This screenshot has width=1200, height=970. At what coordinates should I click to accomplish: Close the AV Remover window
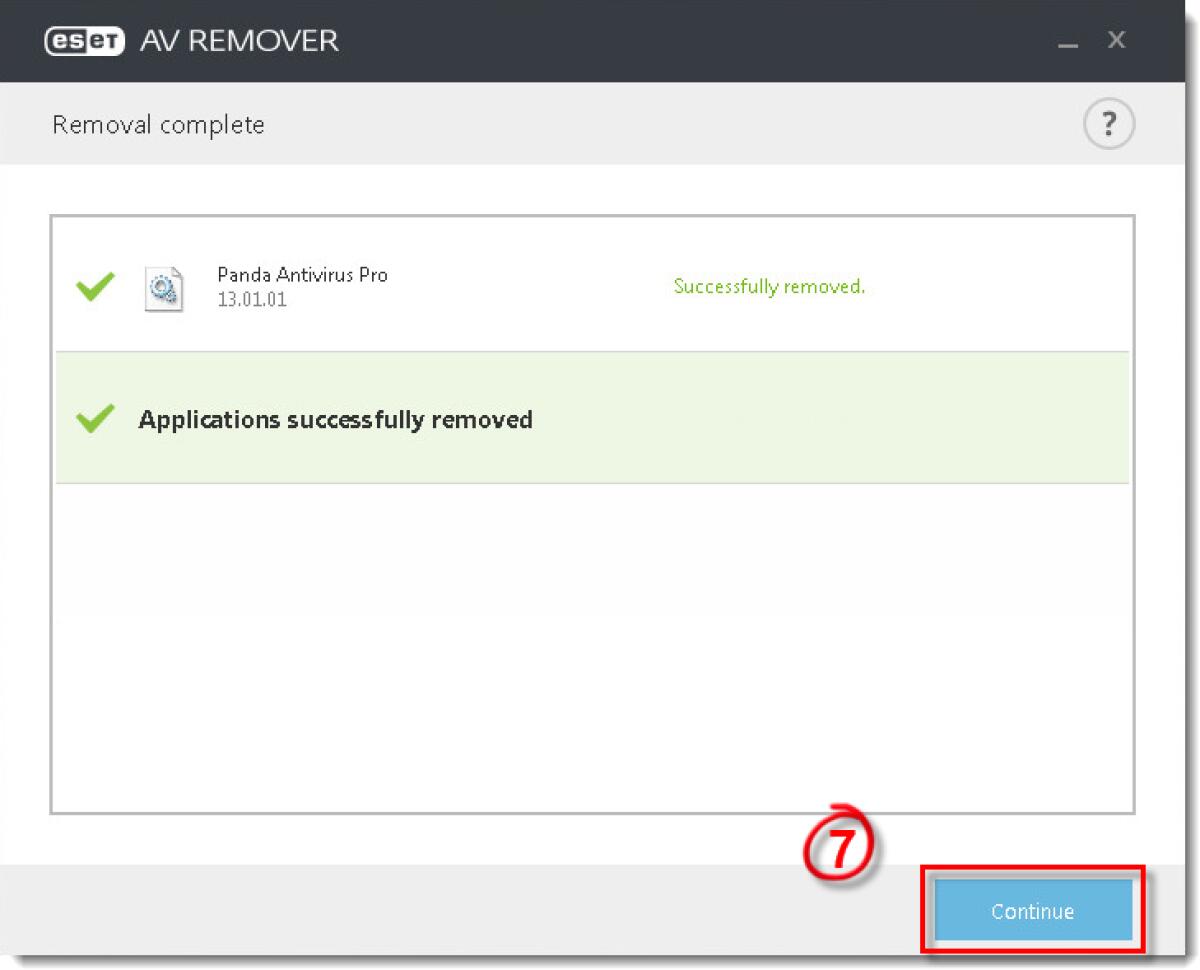pyautogui.click(x=1115, y=40)
